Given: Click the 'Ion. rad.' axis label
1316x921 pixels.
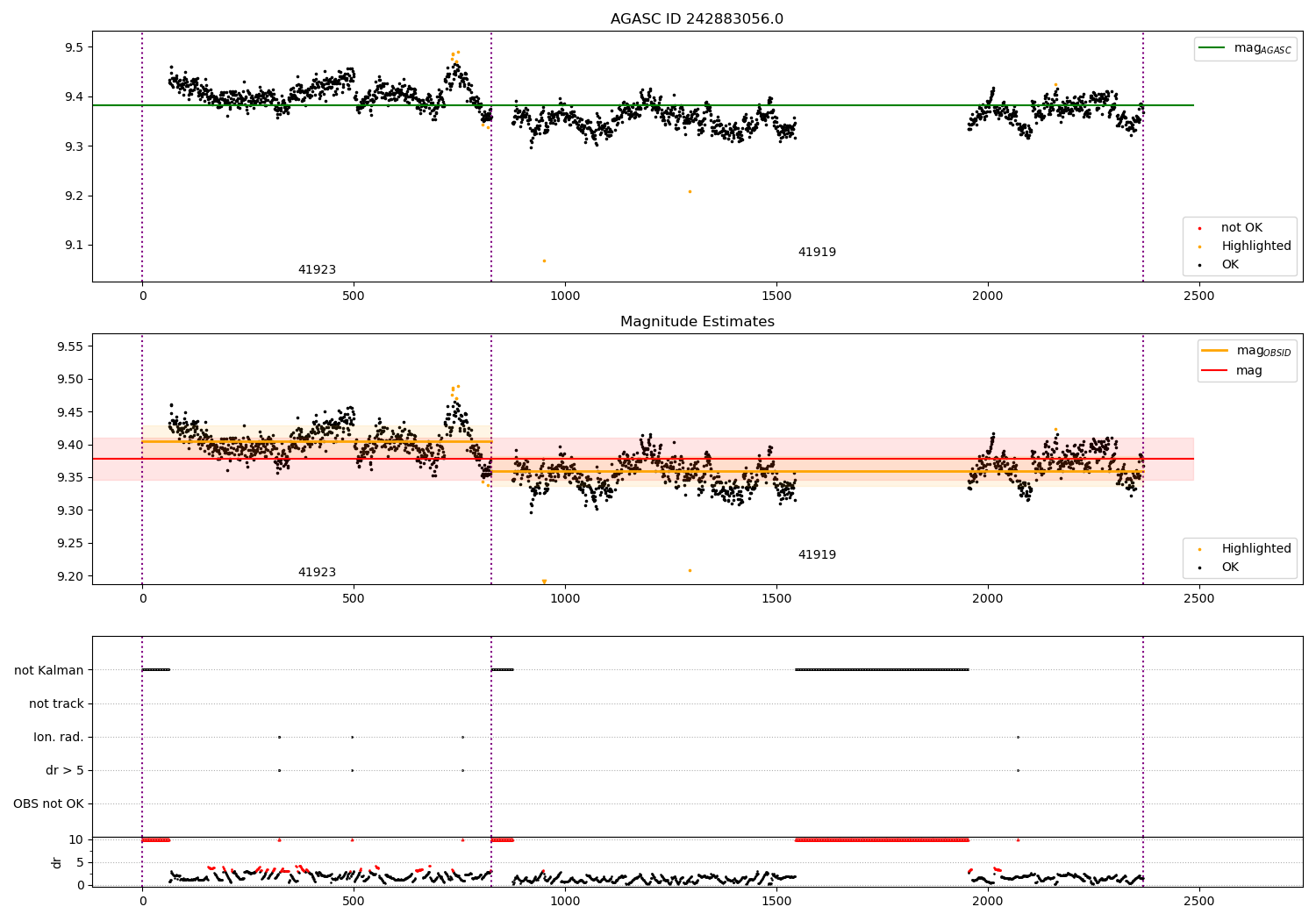Looking at the screenshot, I should point(59,737).
